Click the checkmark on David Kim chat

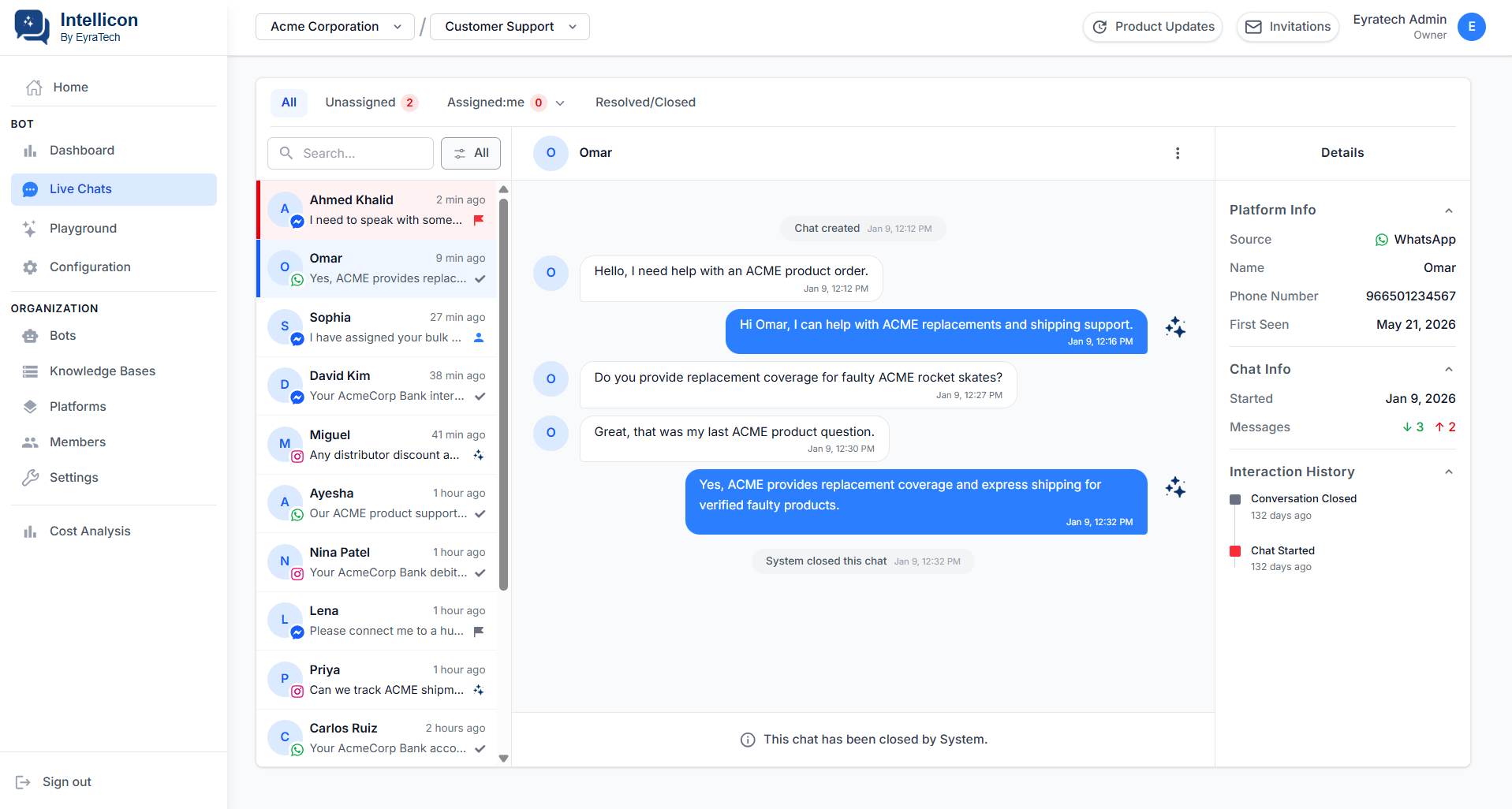pyautogui.click(x=480, y=397)
